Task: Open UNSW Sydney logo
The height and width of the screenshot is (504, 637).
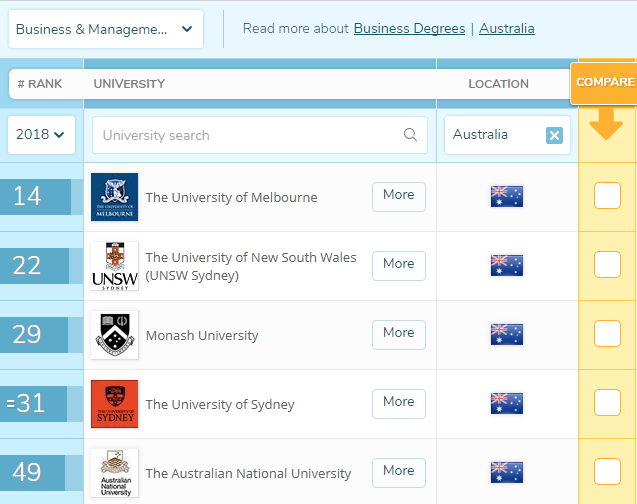Action: coord(115,266)
